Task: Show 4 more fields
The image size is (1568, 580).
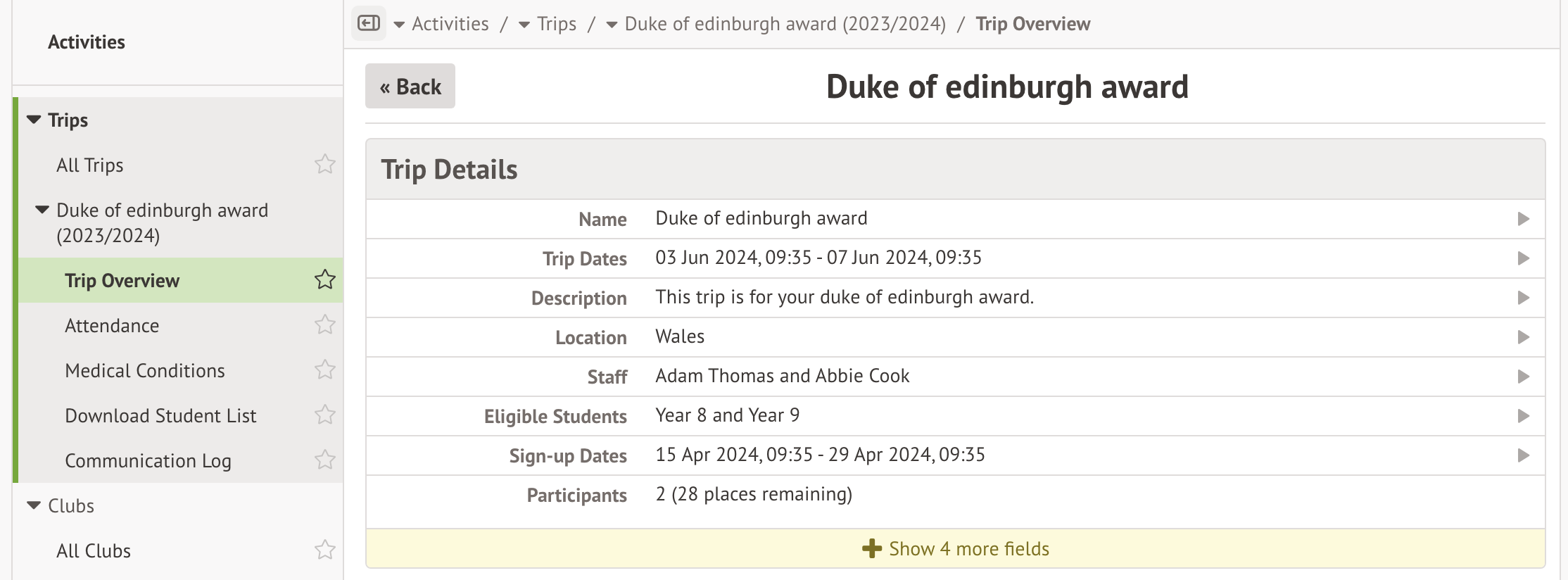Action: point(955,549)
